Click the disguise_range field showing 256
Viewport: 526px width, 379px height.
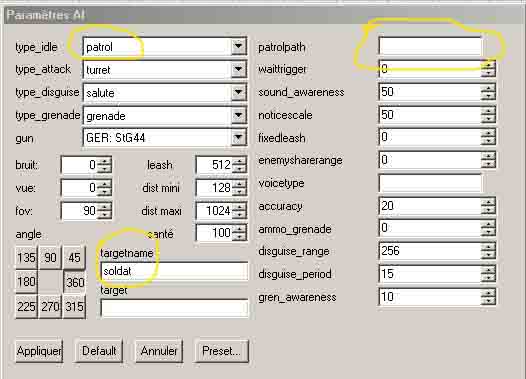pos(430,251)
